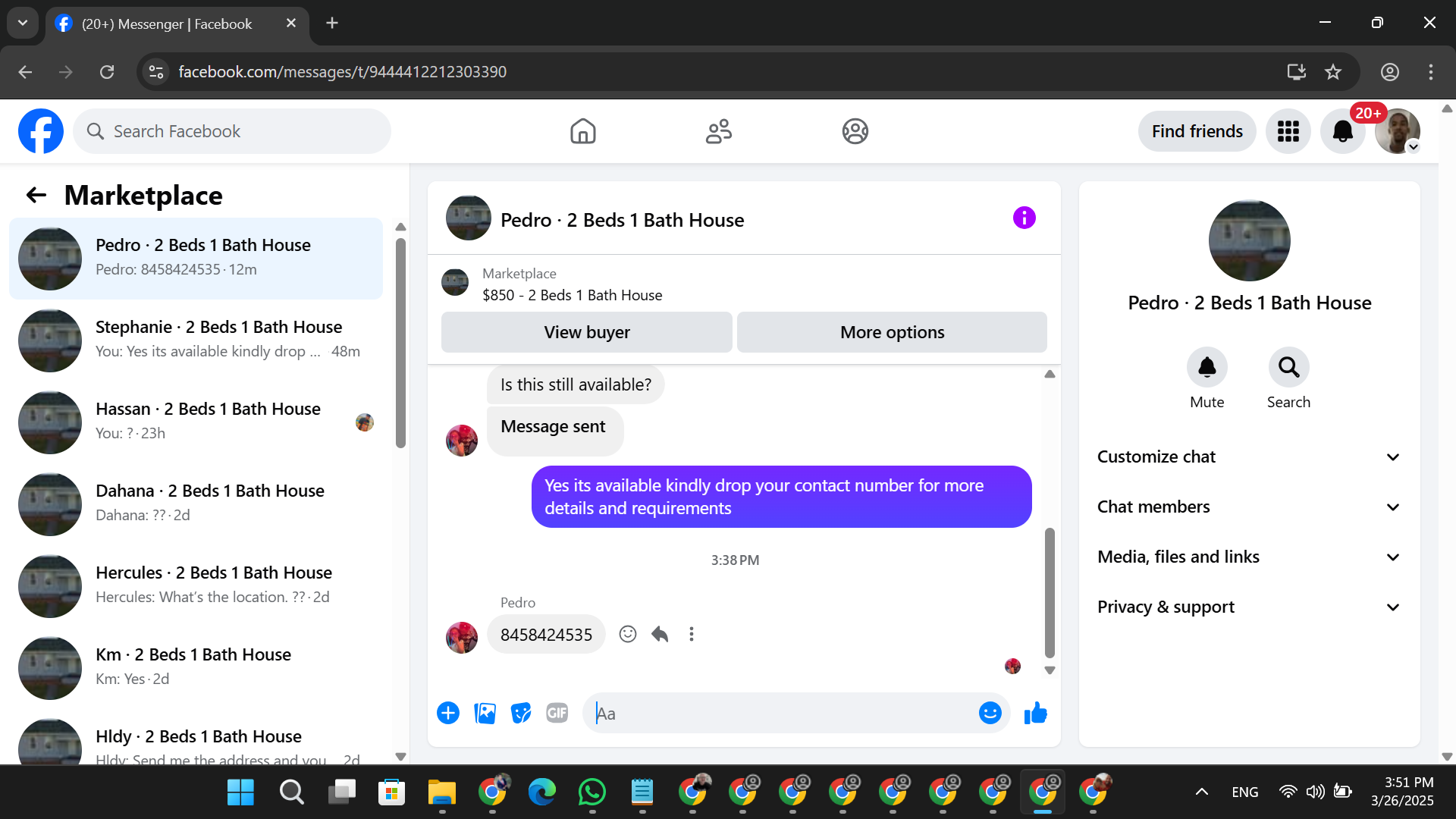Open the Friends icon in the top navigation
The height and width of the screenshot is (819, 1456).
pyautogui.click(x=719, y=131)
